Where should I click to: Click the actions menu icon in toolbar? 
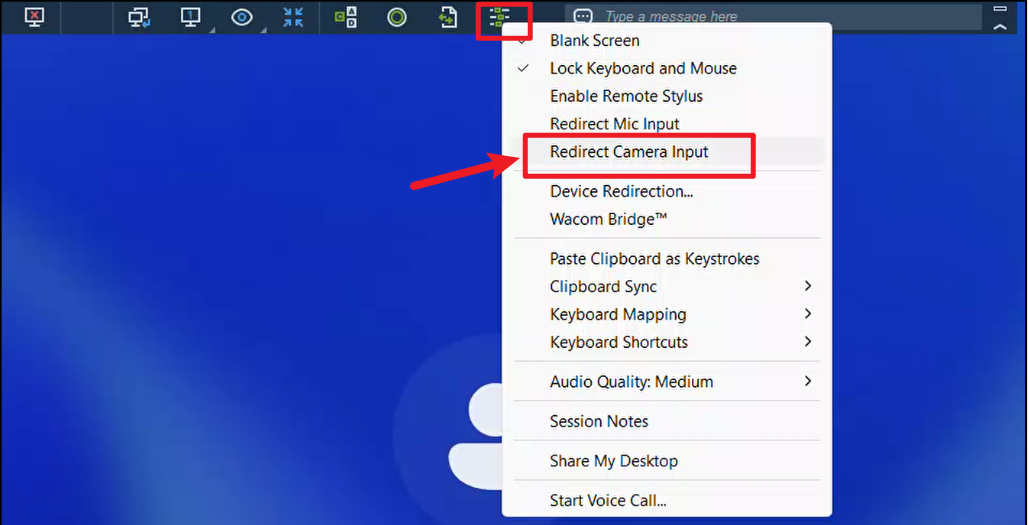(499, 18)
